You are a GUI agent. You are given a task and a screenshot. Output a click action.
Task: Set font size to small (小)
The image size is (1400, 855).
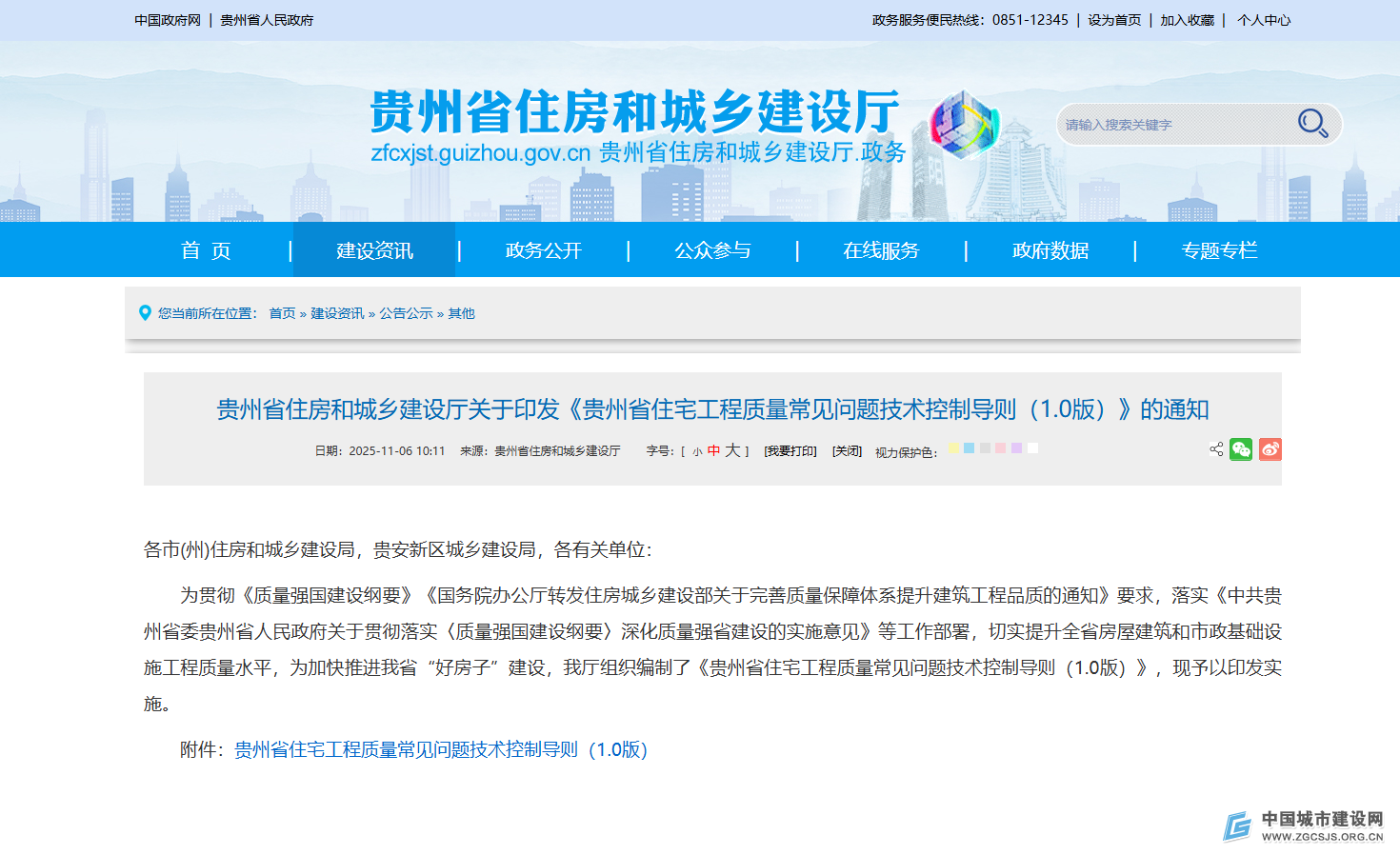coord(697,452)
